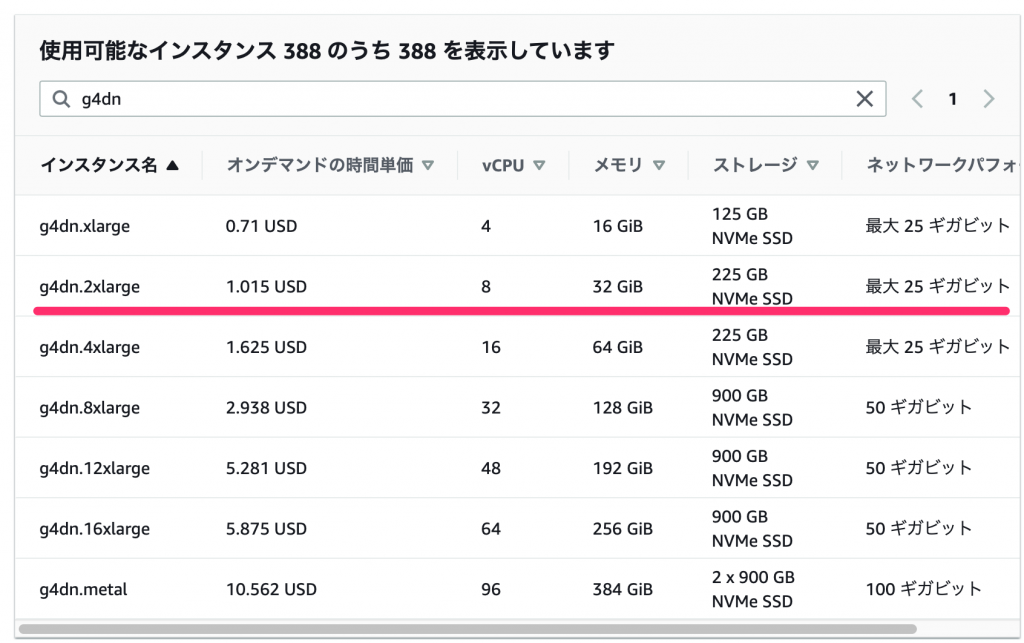Click the 使用可能なインスタンス heading text
The image size is (1024, 643).
tap(327, 50)
